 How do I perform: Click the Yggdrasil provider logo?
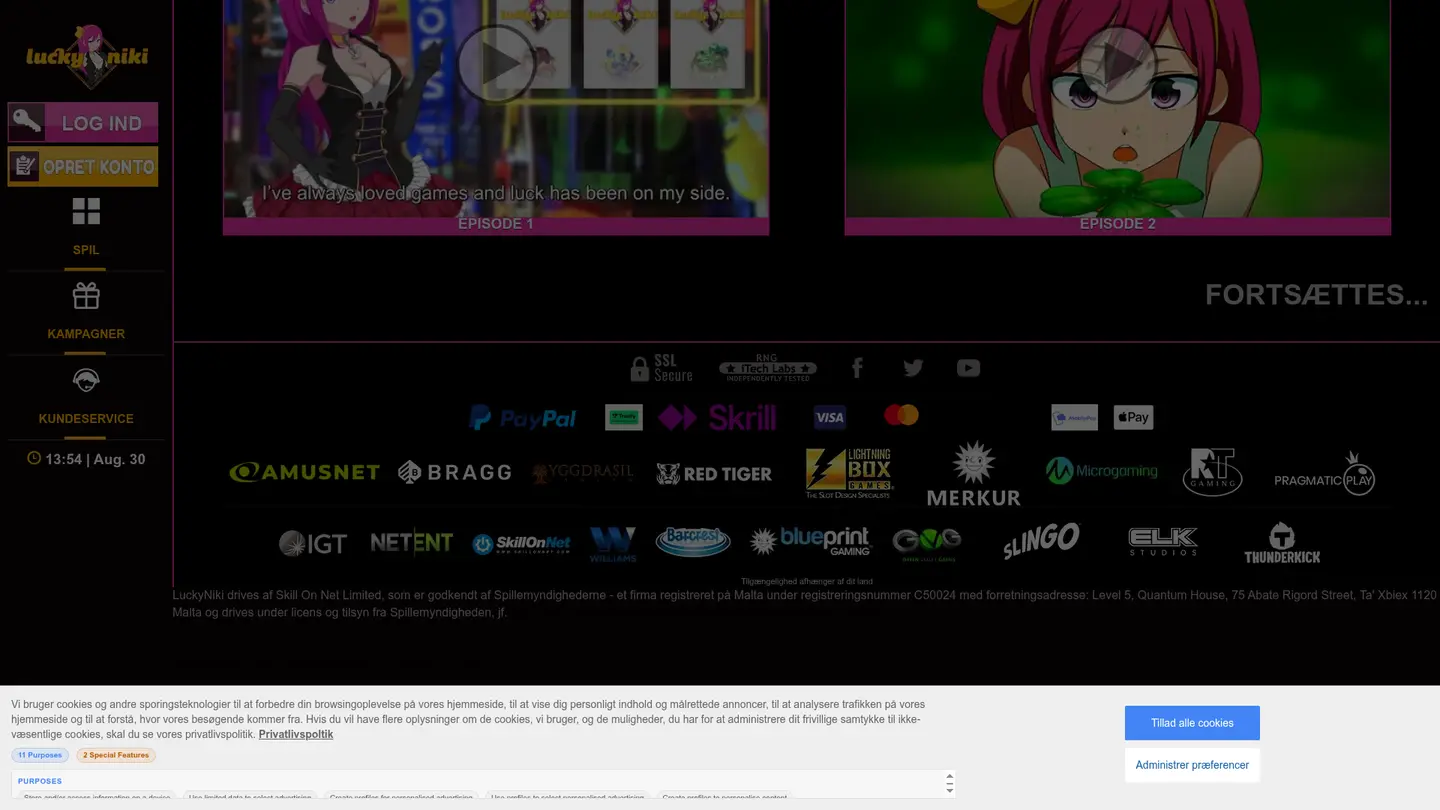click(582, 473)
